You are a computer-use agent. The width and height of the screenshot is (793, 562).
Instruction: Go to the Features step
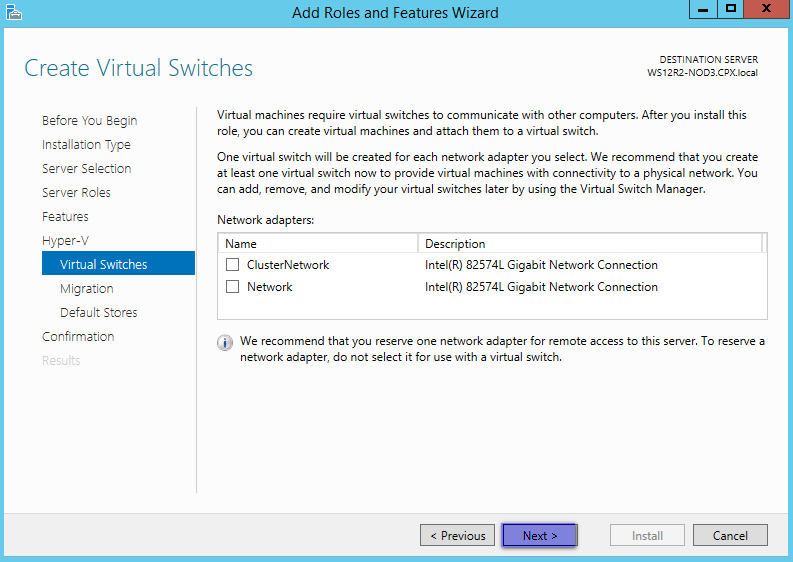coord(65,217)
